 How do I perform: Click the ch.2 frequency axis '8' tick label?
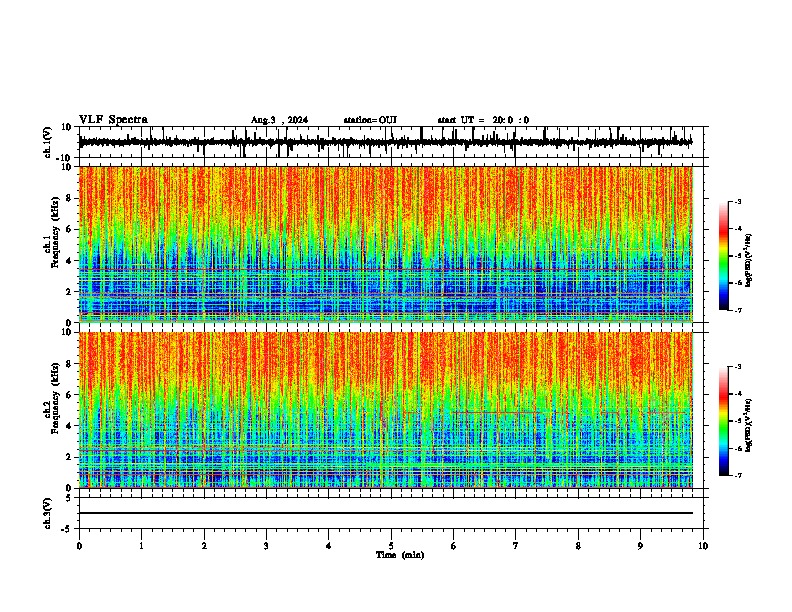coord(69,364)
